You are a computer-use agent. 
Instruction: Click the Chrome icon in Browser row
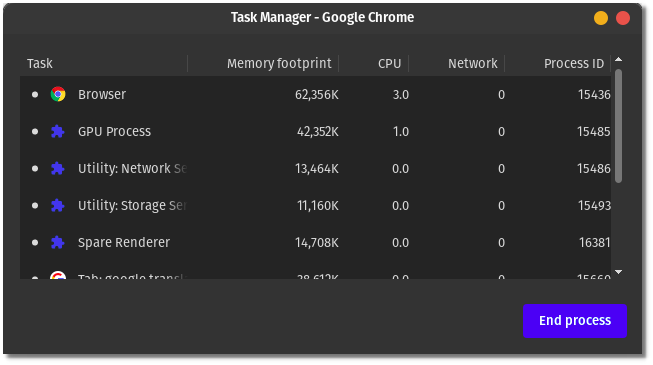pyautogui.click(x=58, y=95)
